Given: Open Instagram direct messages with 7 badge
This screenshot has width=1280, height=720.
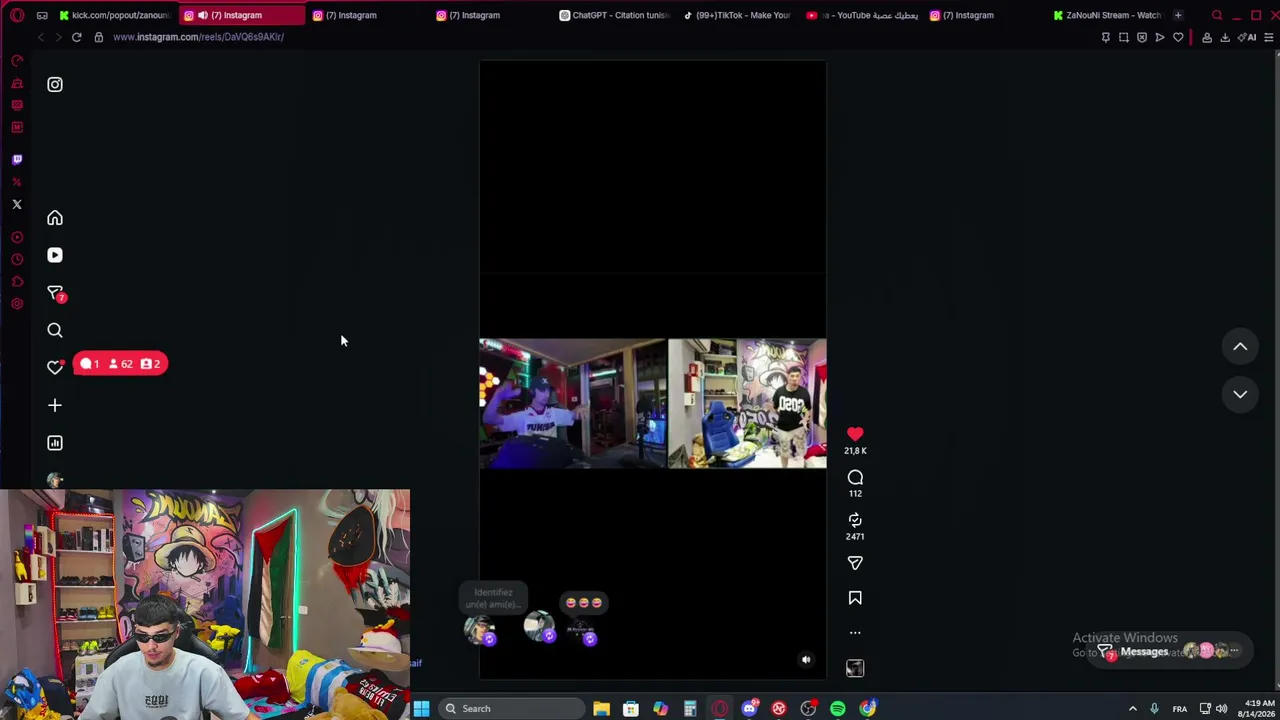Looking at the screenshot, I should 56,293.
